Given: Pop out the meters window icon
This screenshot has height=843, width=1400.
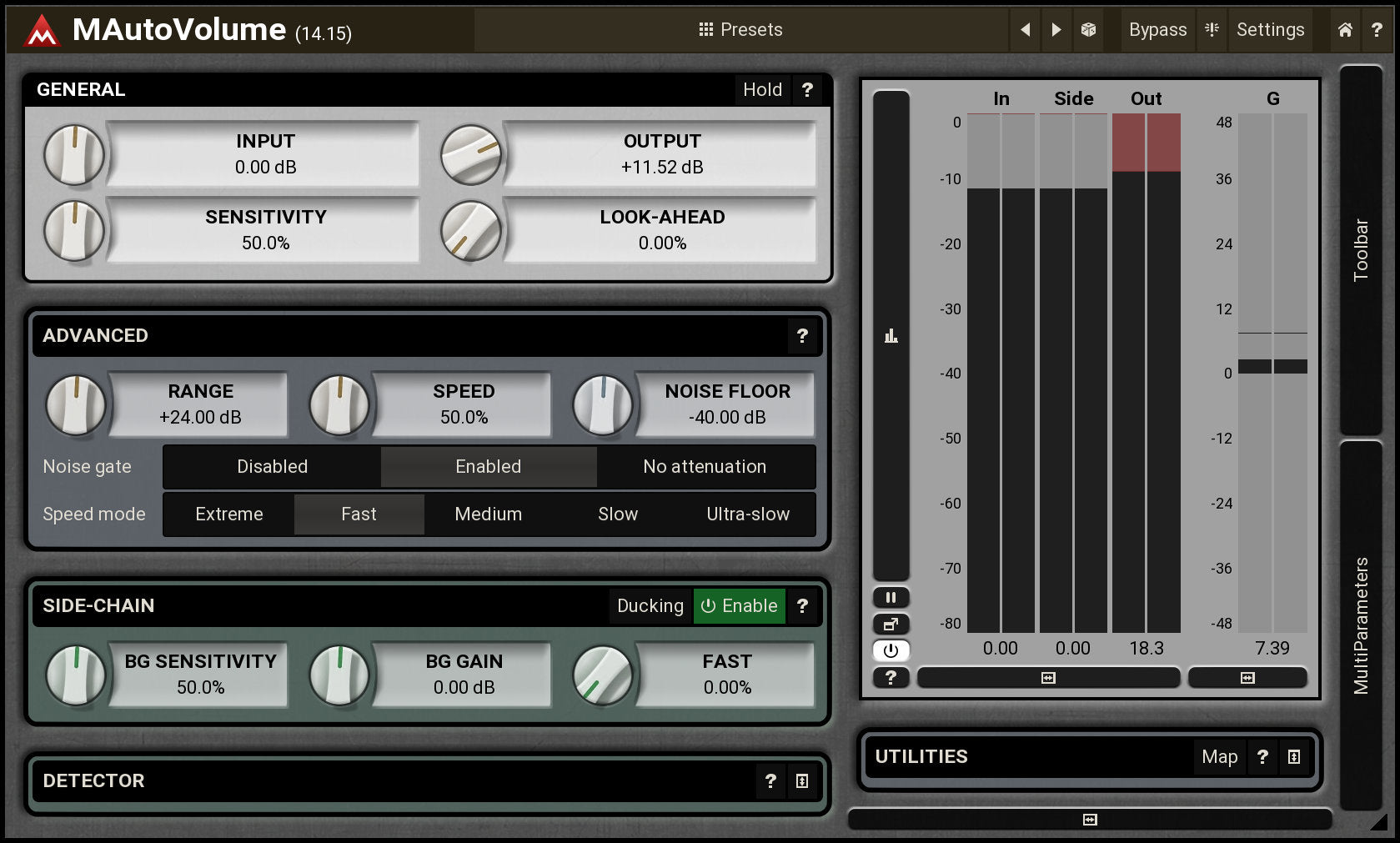Looking at the screenshot, I should [x=891, y=624].
